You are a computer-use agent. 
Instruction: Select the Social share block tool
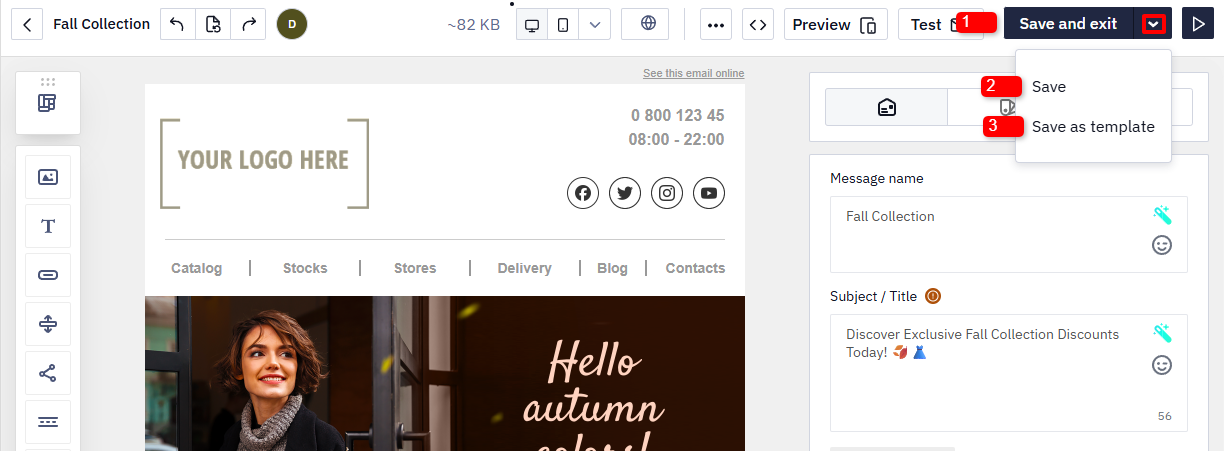[x=48, y=373]
